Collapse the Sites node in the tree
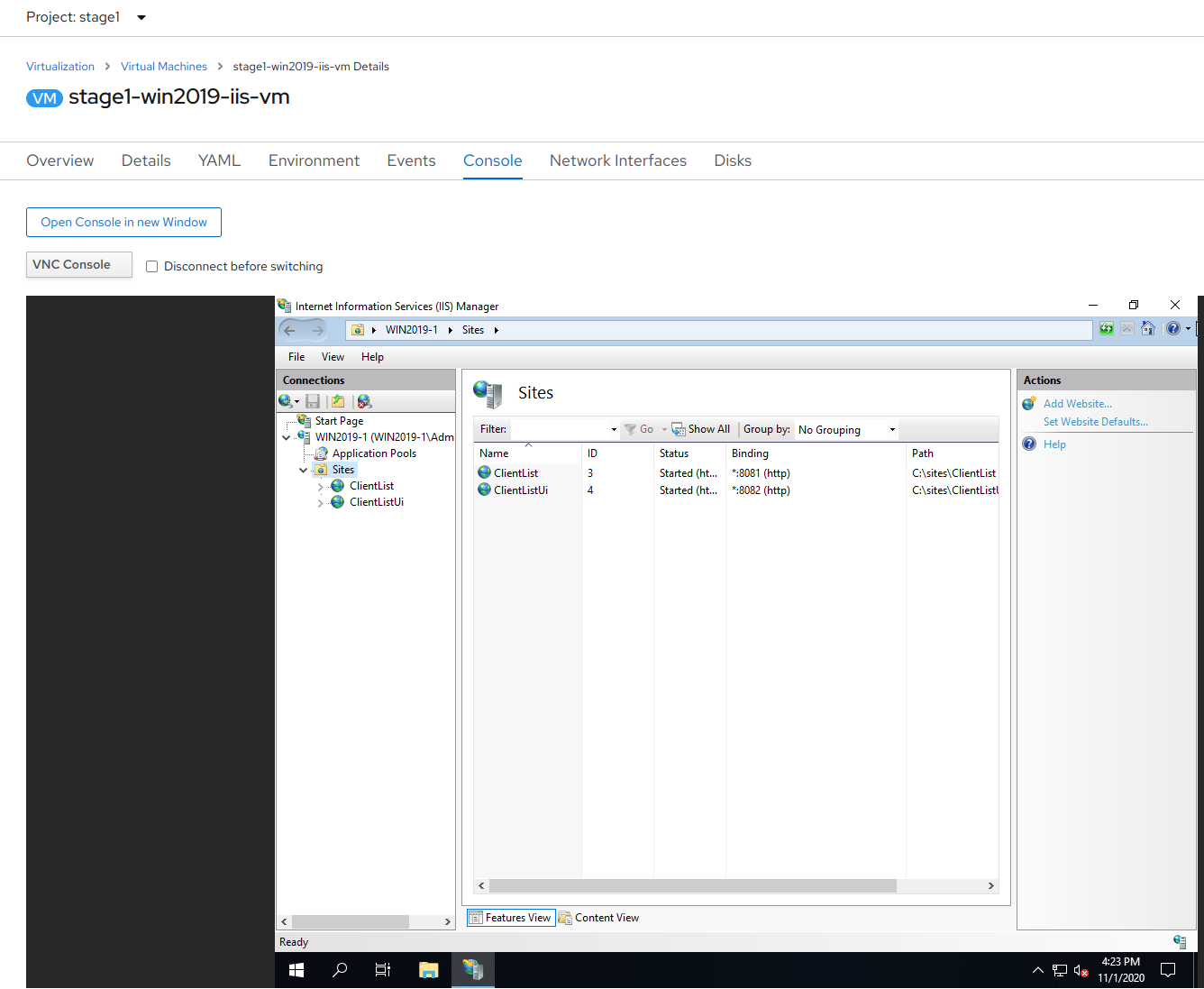 303,470
